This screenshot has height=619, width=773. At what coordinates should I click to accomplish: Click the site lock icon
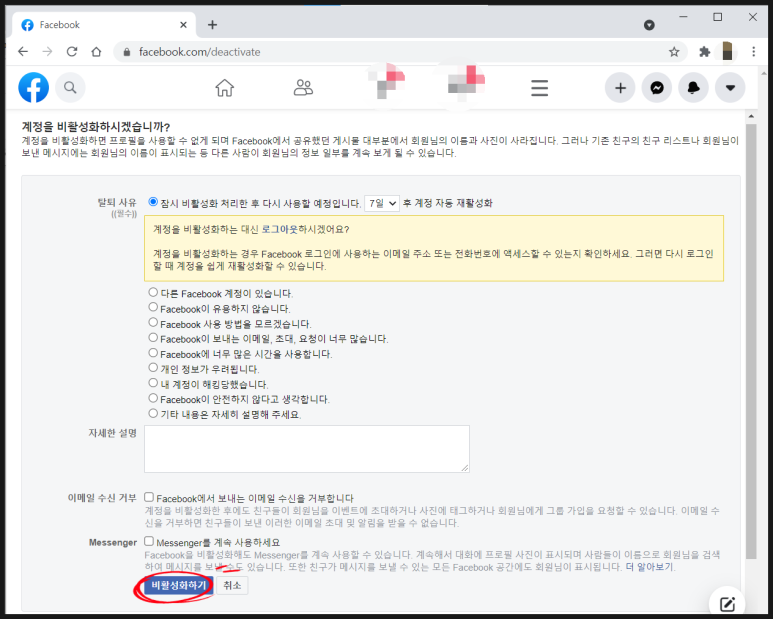[127, 52]
